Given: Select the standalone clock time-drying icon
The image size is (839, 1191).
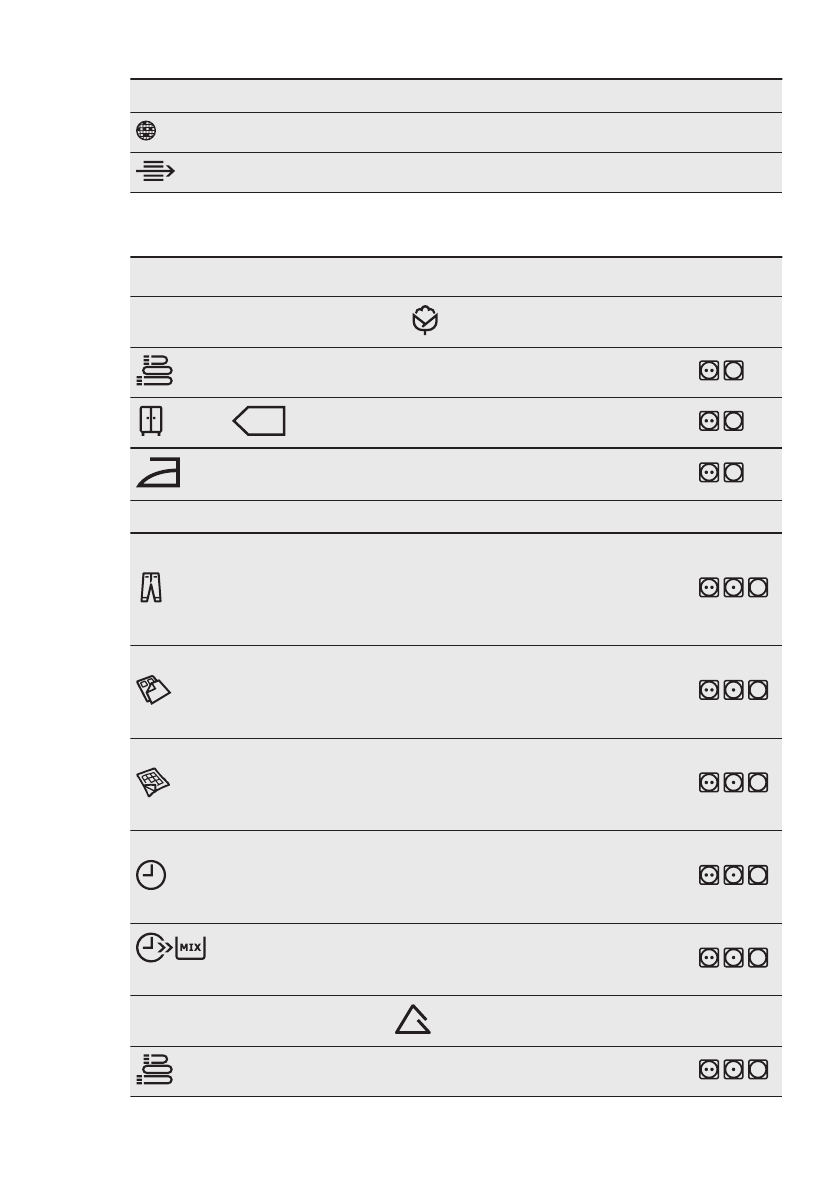Looking at the screenshot, I should tap(150, 875).
